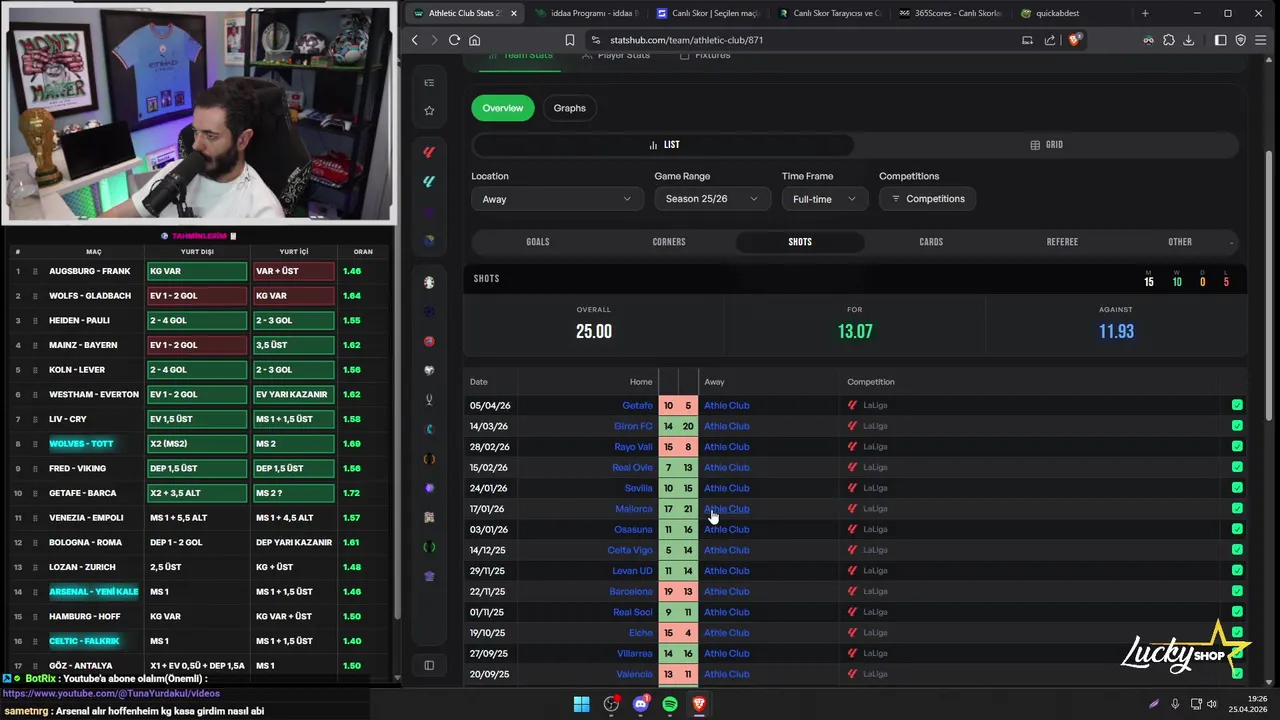Image resolution: width=1280 pixels, height=720 pixels.
Task: Uncheck the Barcelona 22/11/25 match checkbox
Action: (1237, 591)
